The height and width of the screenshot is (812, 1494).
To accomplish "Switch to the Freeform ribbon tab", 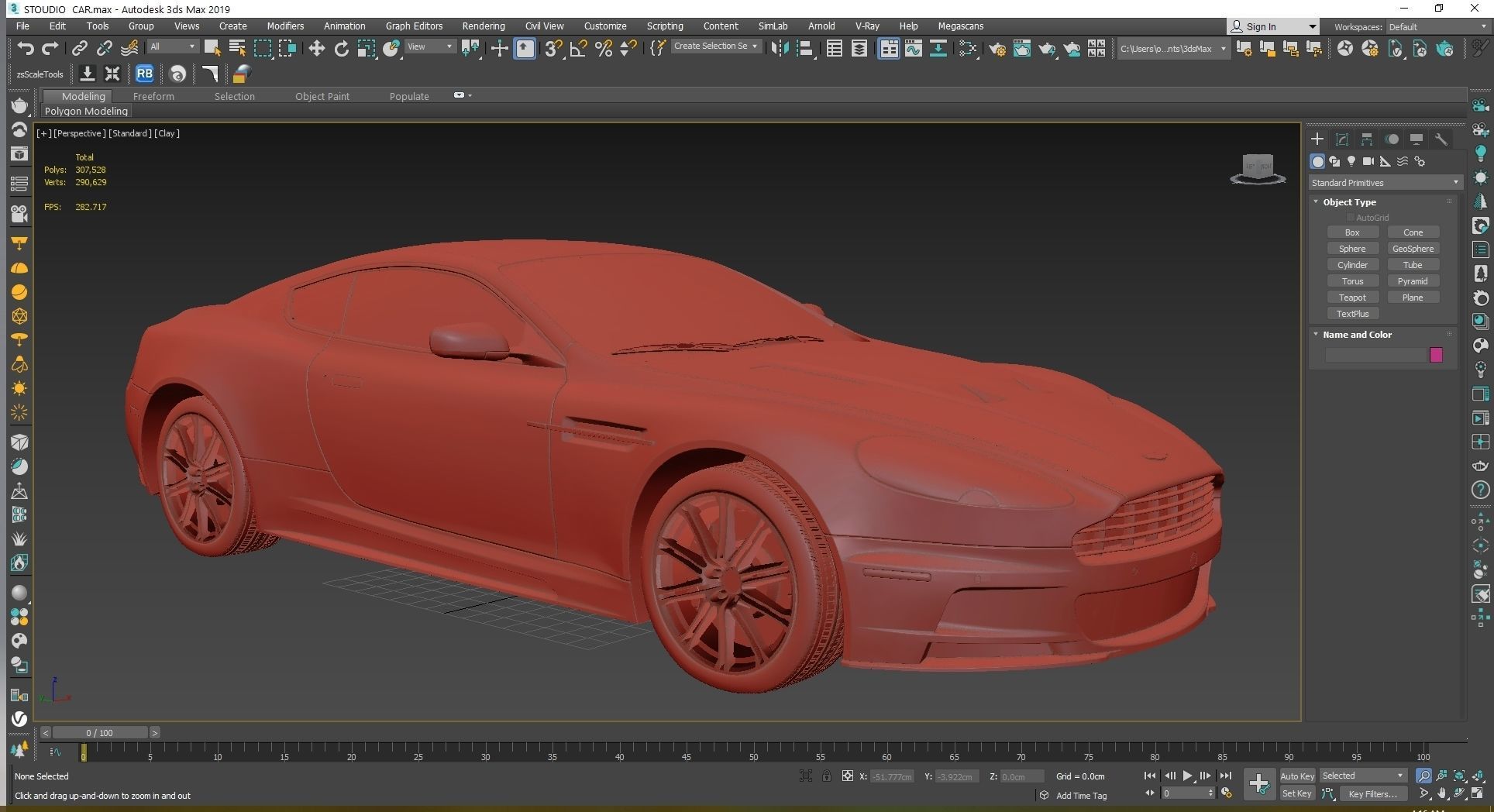I will tap(153, 96).
